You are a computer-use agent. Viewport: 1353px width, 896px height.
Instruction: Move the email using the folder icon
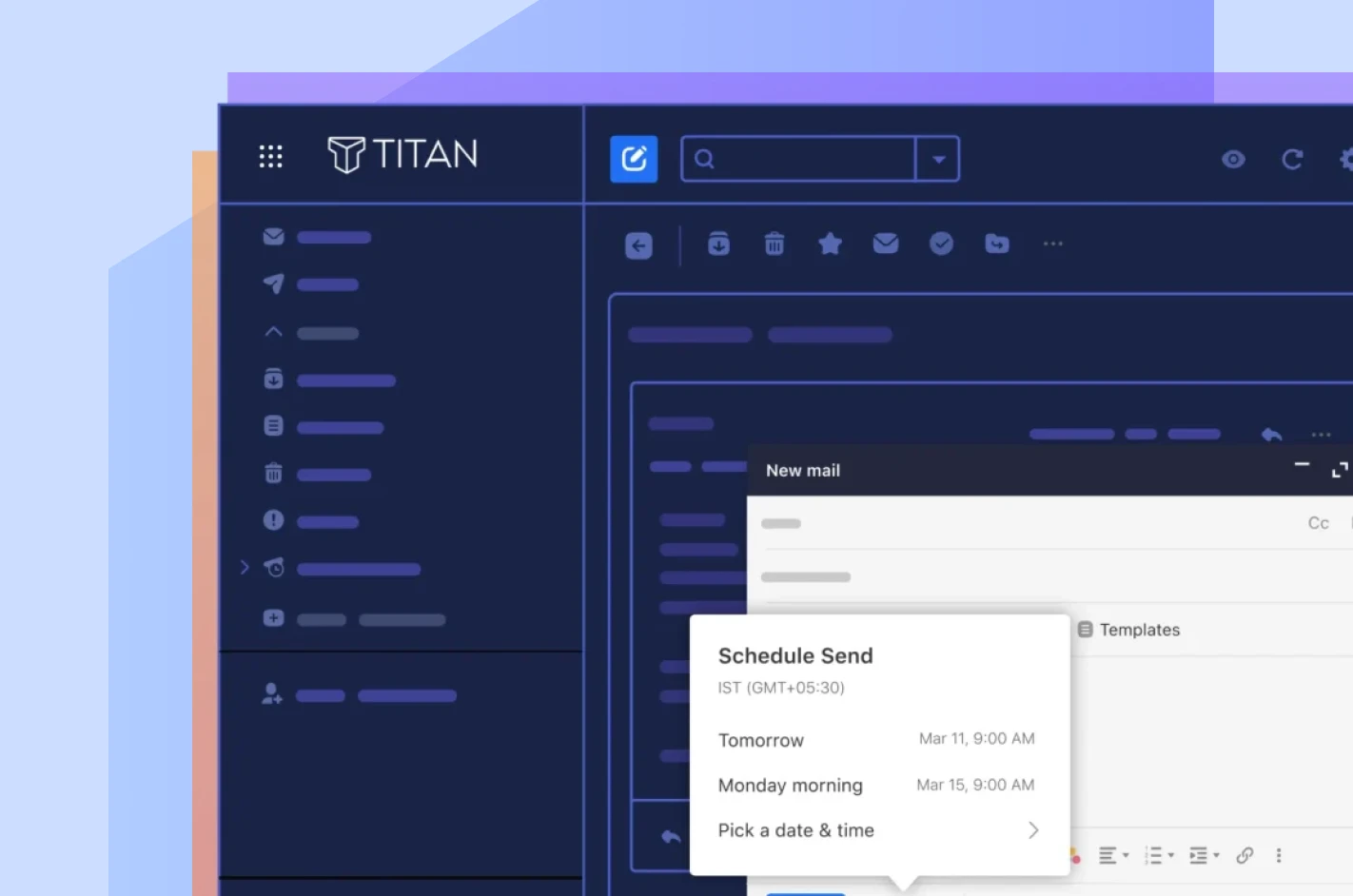(997, 244)
